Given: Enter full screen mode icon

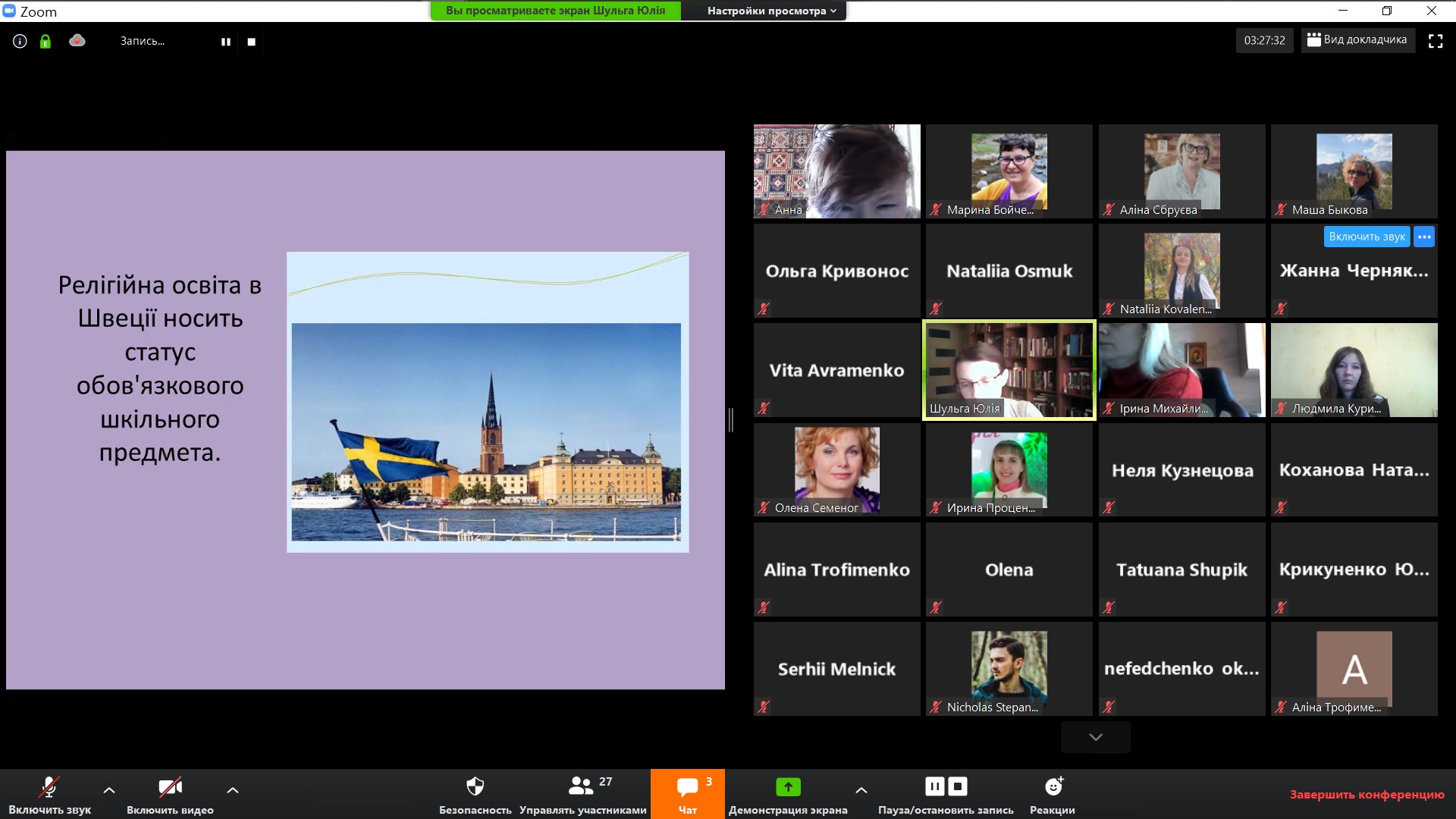Looking at the screenshot, I should (1436, 41).
